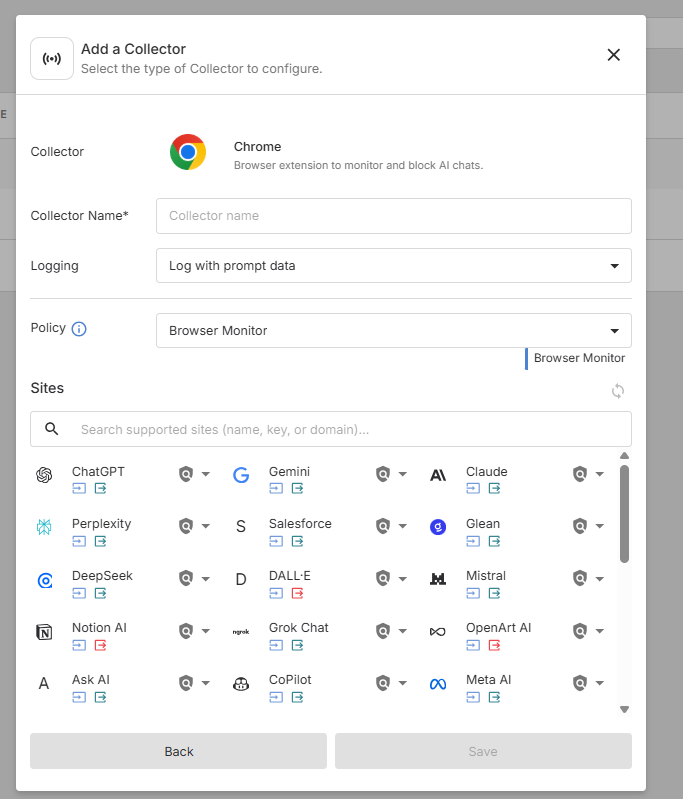683x799 pixels.
Task: Click the Policy info icon
Action: 79,329
